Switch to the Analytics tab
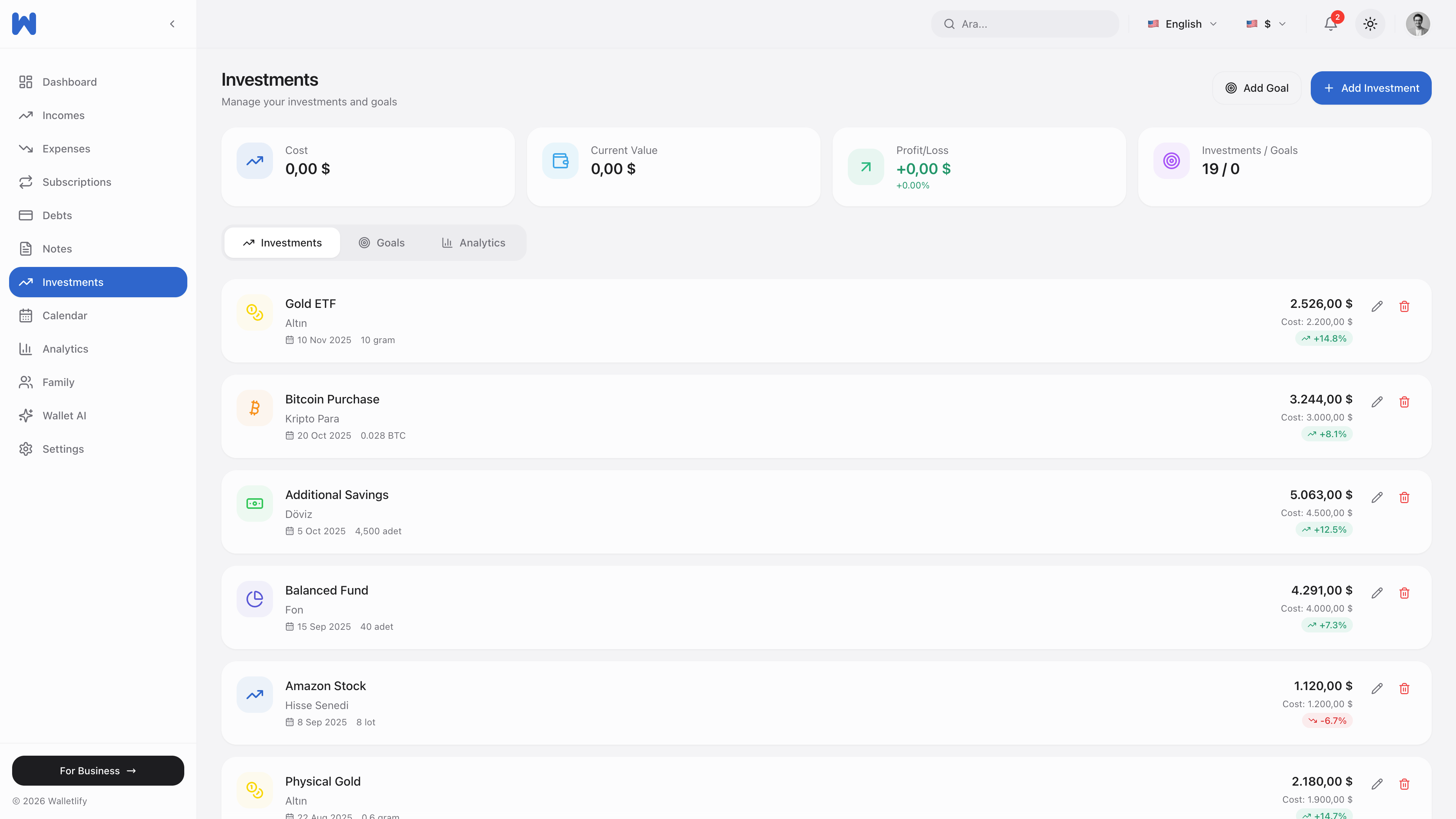The image size is (1456, 819). (473, 243)
